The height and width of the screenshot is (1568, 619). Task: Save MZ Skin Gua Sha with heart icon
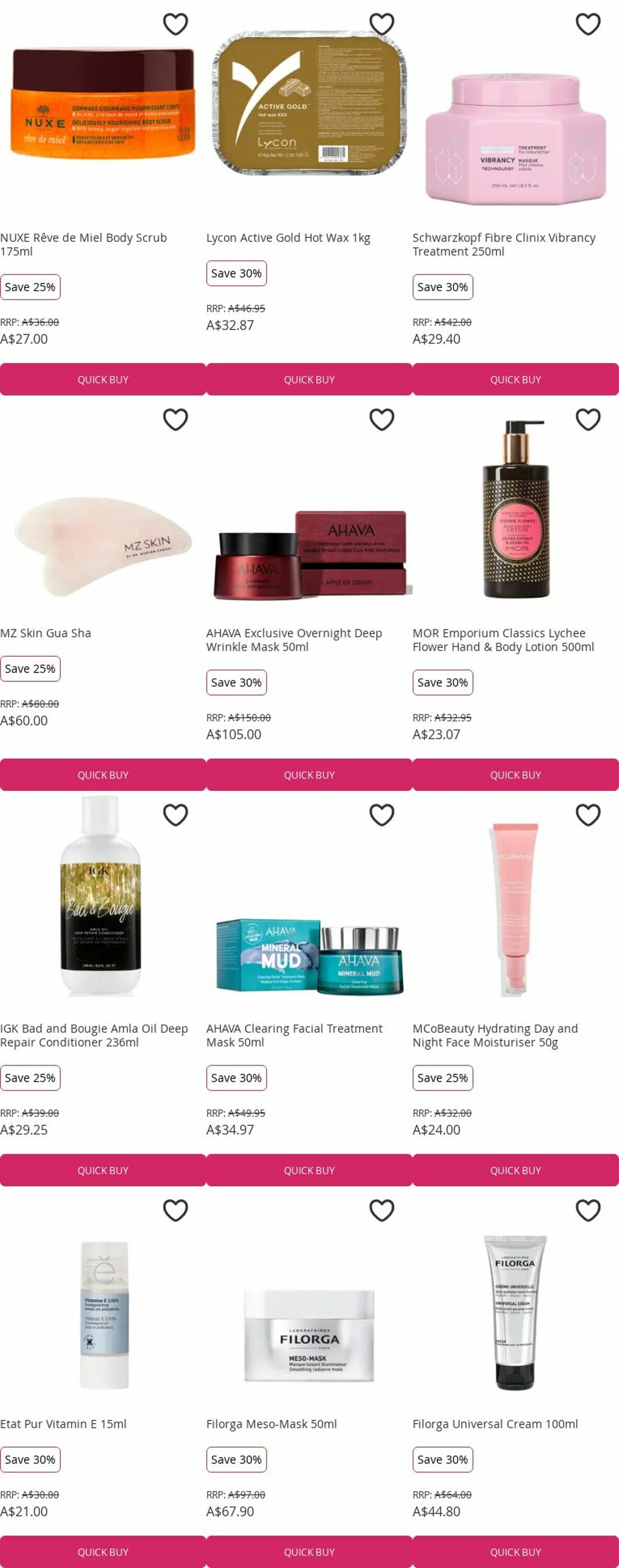click(x=175, y=419)
